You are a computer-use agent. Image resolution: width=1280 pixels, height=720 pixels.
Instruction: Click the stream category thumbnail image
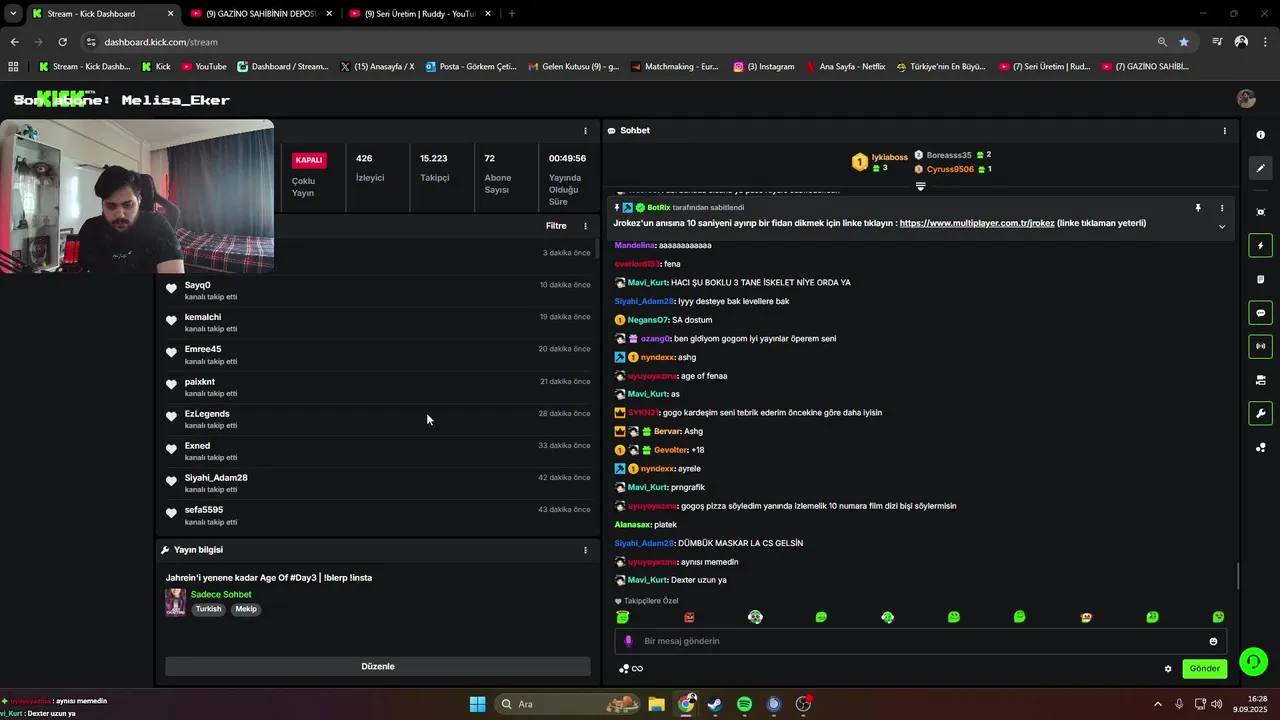[175, 602]
